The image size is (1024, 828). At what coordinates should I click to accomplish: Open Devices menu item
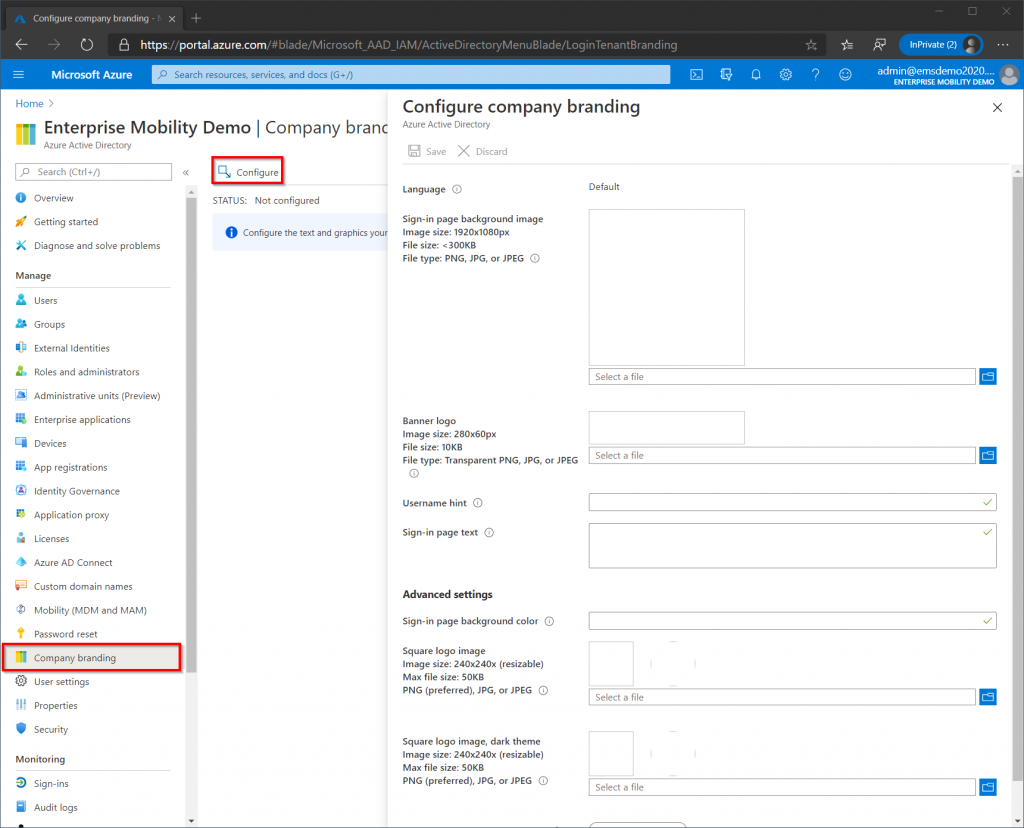50,443
